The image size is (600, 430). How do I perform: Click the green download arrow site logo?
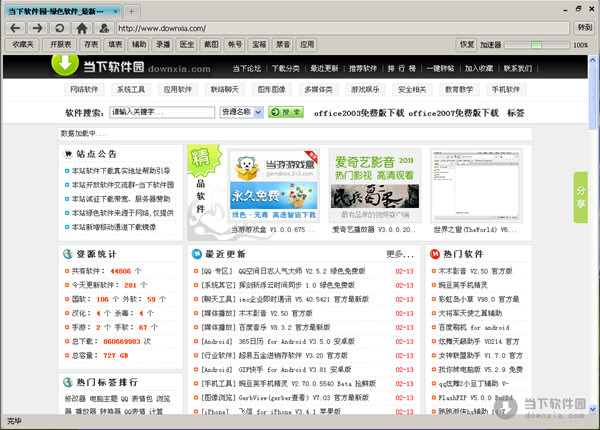pyautogui.click(x=65, y=64)
